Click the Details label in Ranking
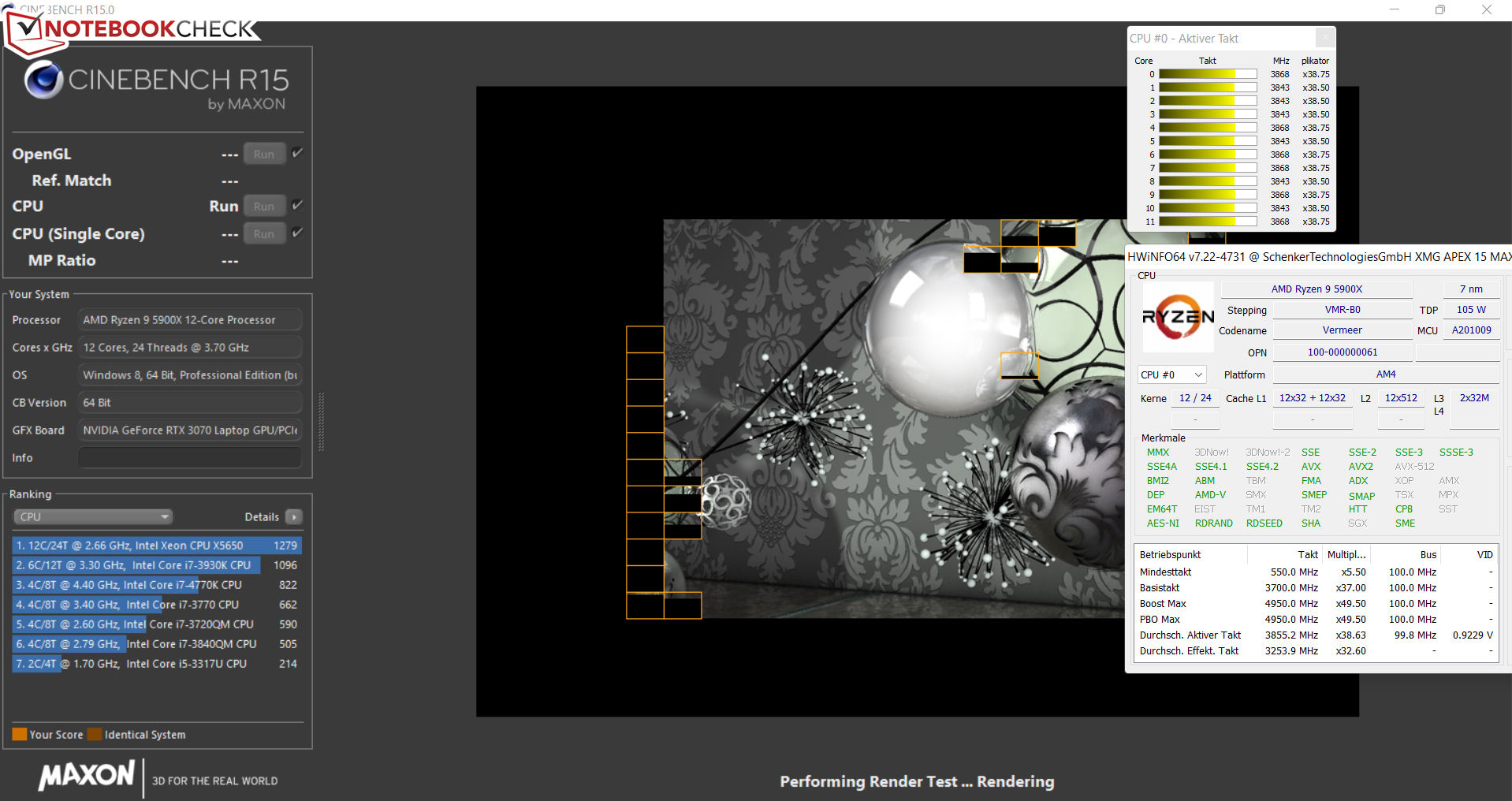This screenshot has height=801, width=1512. pos(262,517)
